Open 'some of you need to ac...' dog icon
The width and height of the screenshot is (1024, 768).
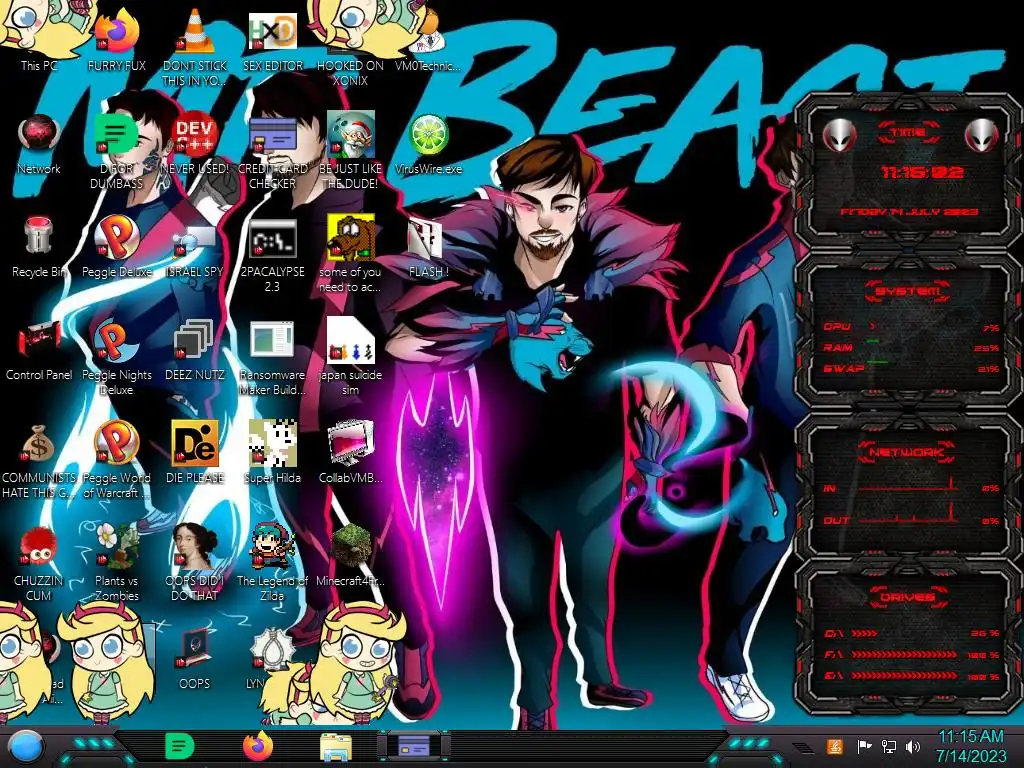(x=350, y=253)
